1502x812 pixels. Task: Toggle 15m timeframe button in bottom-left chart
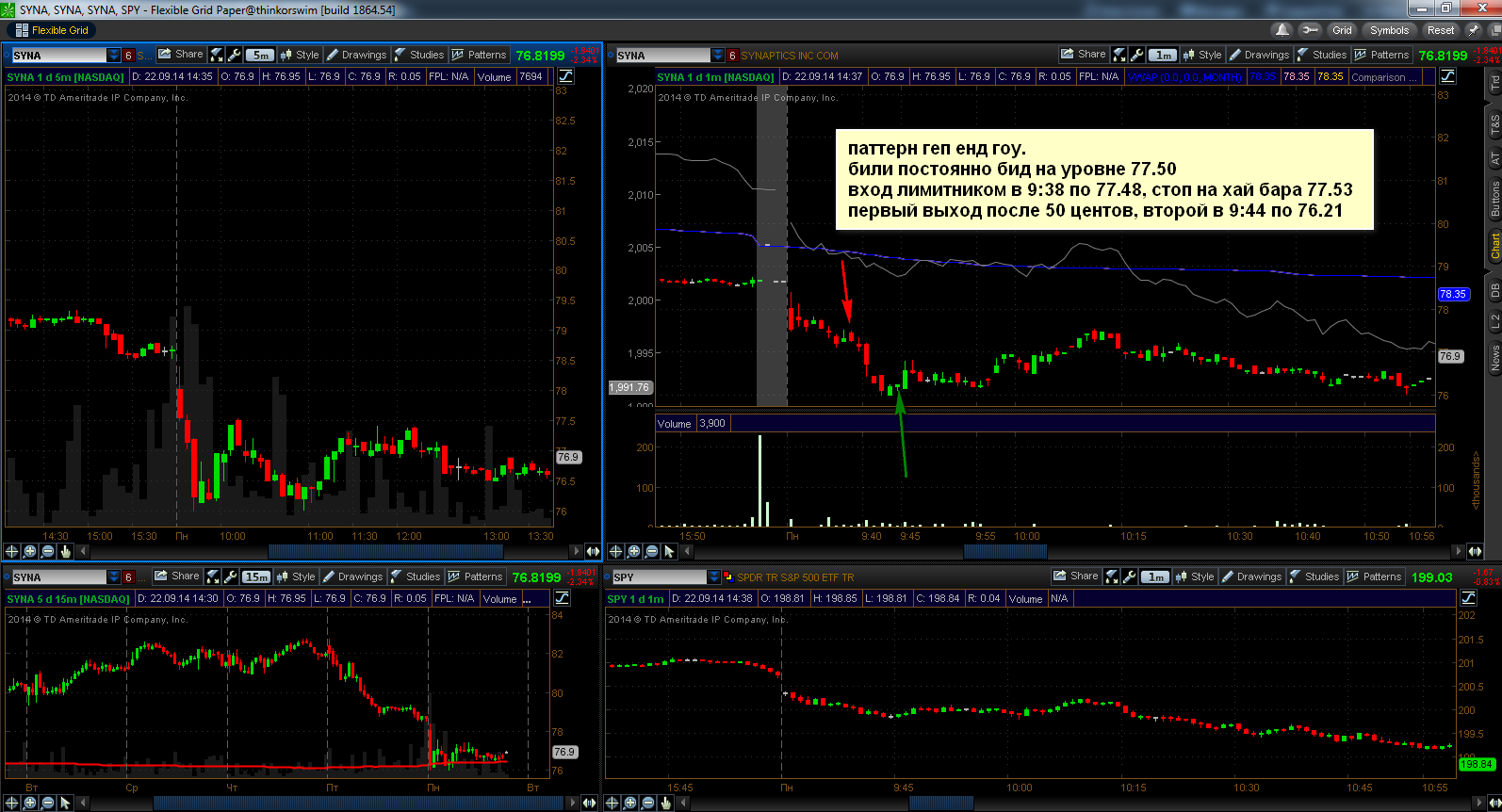pos(256,577)
